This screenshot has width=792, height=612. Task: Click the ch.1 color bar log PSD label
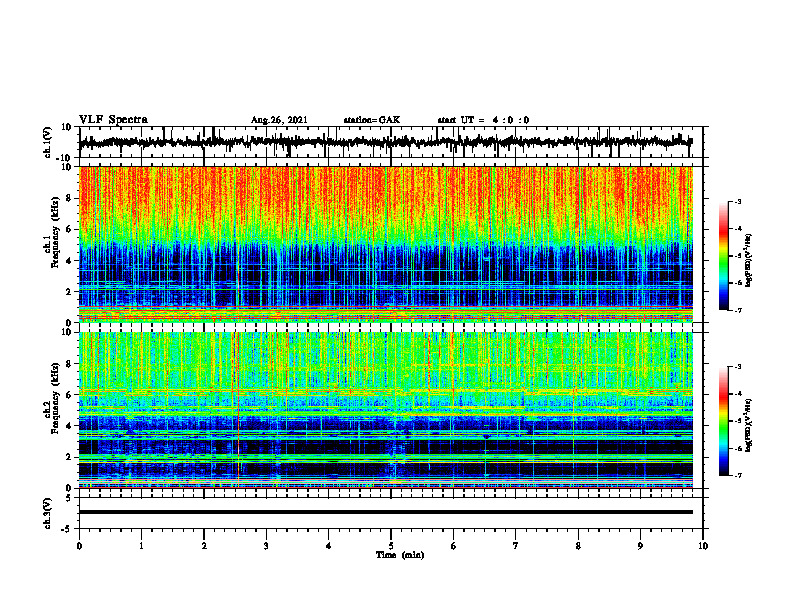(749, 260)
